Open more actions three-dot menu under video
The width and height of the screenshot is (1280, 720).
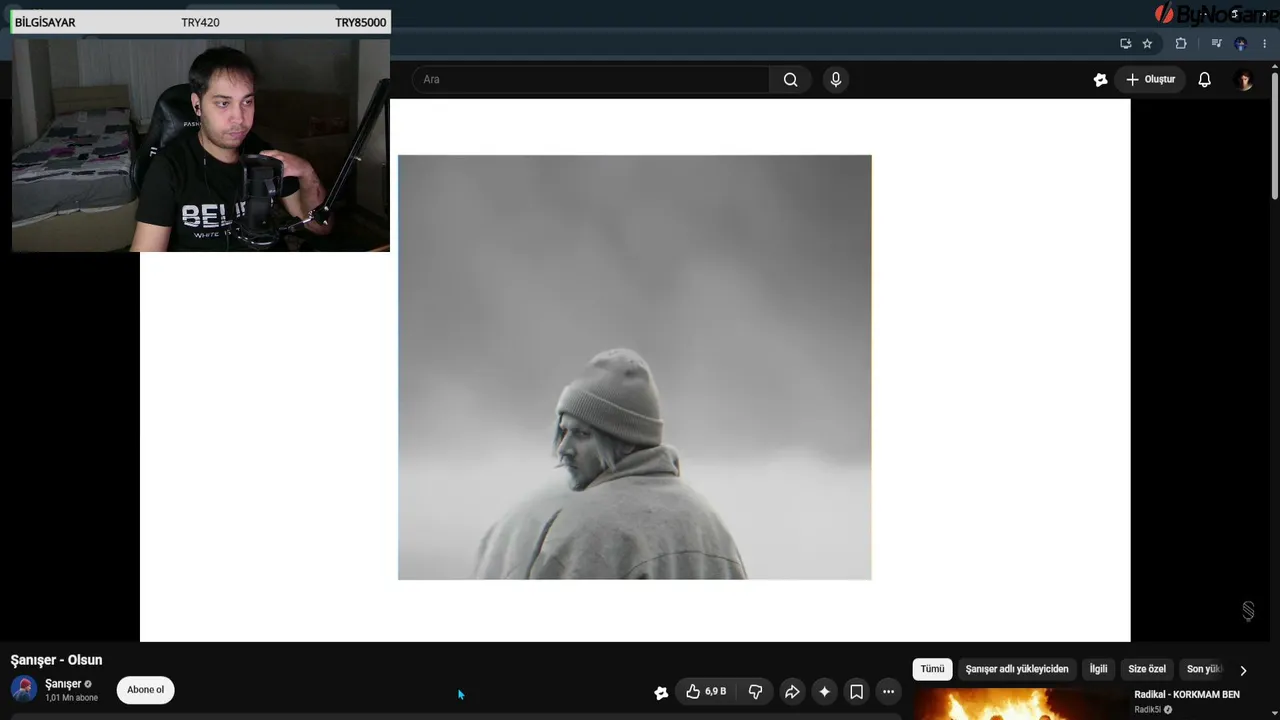[888, 692]
